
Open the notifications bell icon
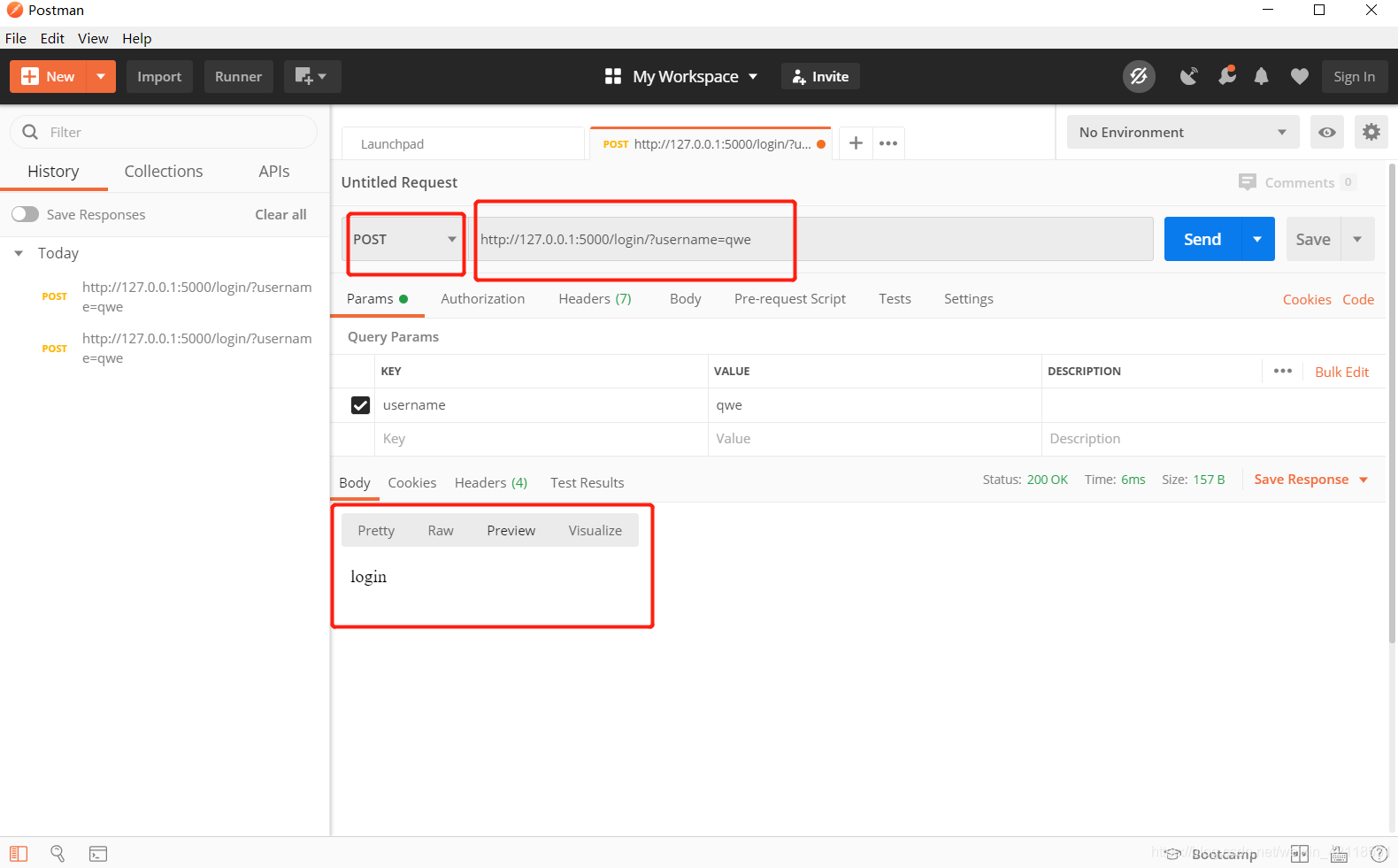click(1262, 77)
